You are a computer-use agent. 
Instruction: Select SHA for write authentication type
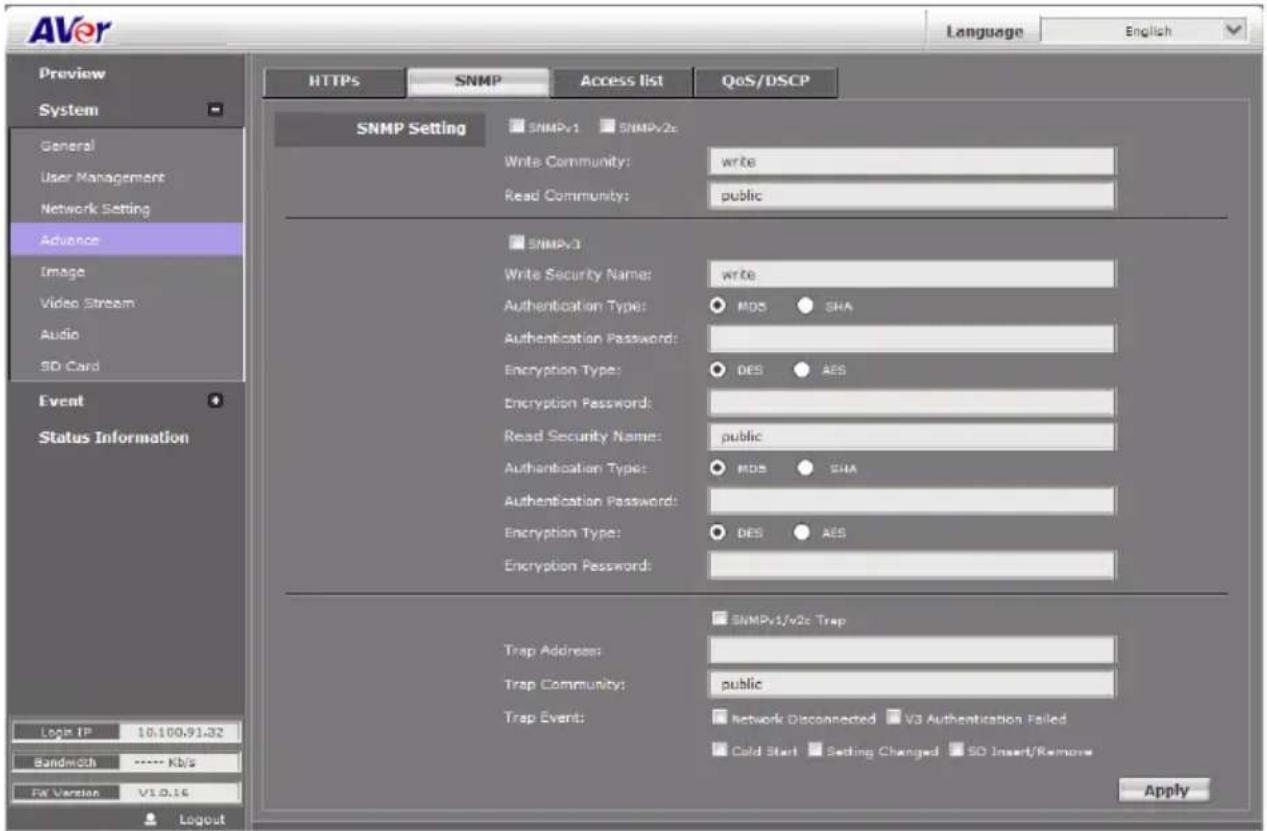pyautogui.click(x=806, y=306)
